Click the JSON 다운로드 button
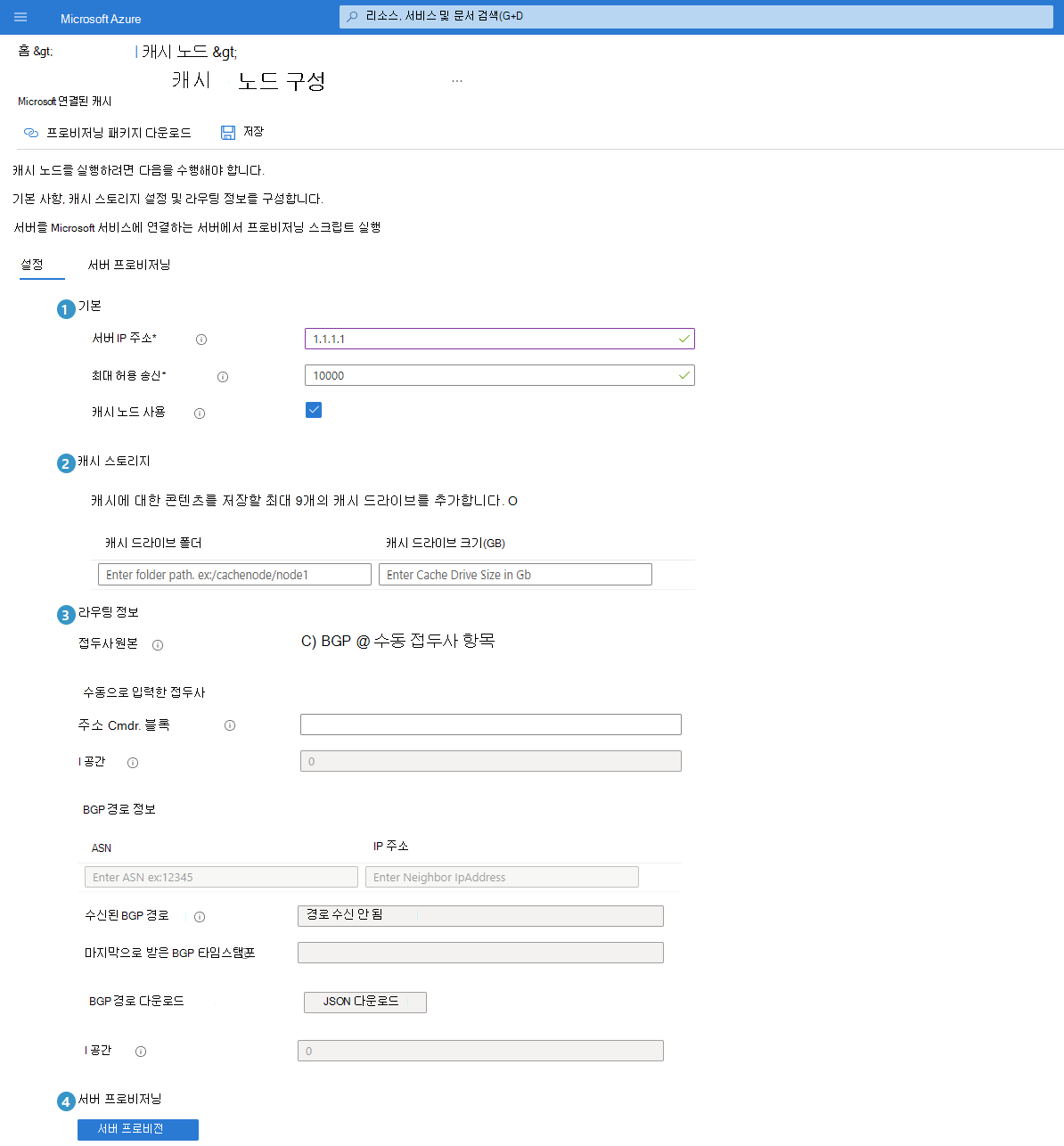1064x1146 pixels. pyautogui.click(x=365, y=1003)
